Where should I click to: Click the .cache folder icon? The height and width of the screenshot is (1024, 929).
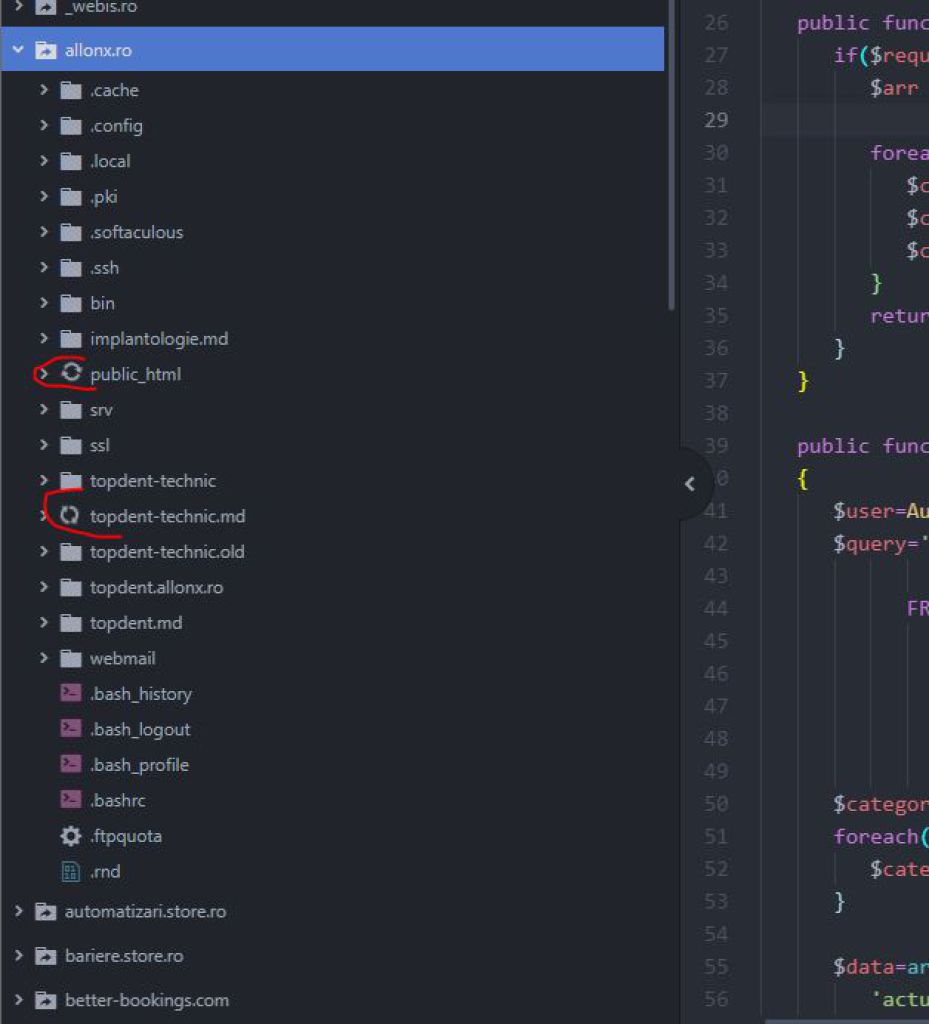pos(71,90)
